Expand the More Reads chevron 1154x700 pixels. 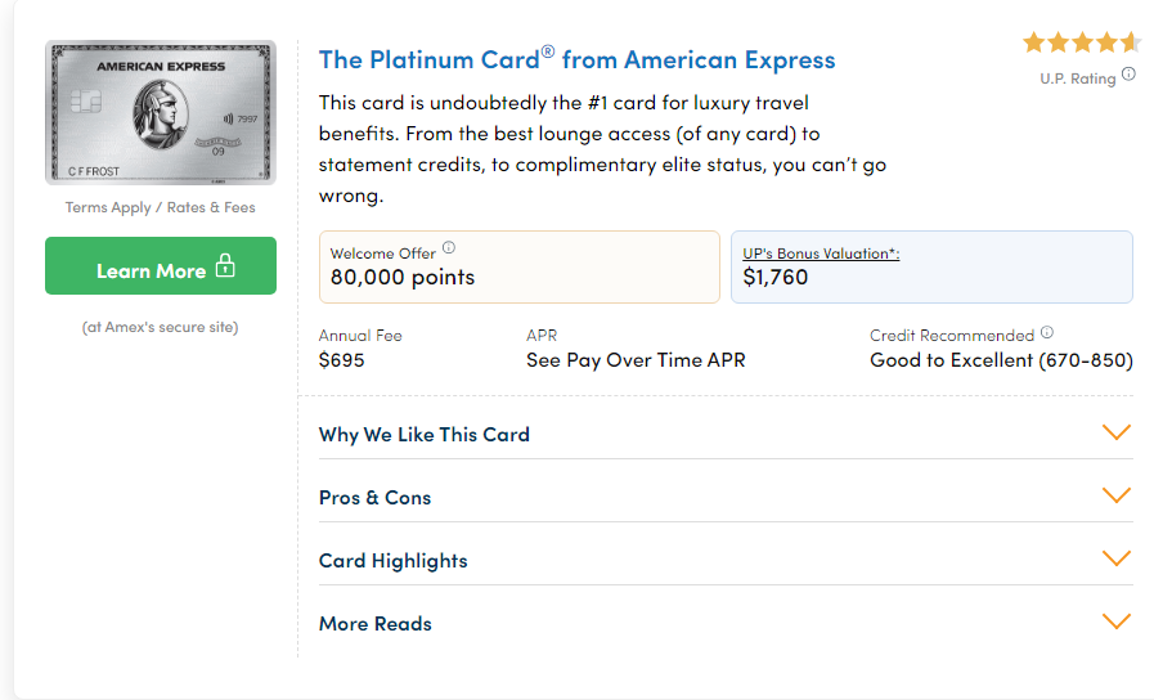coord(1116,622)
